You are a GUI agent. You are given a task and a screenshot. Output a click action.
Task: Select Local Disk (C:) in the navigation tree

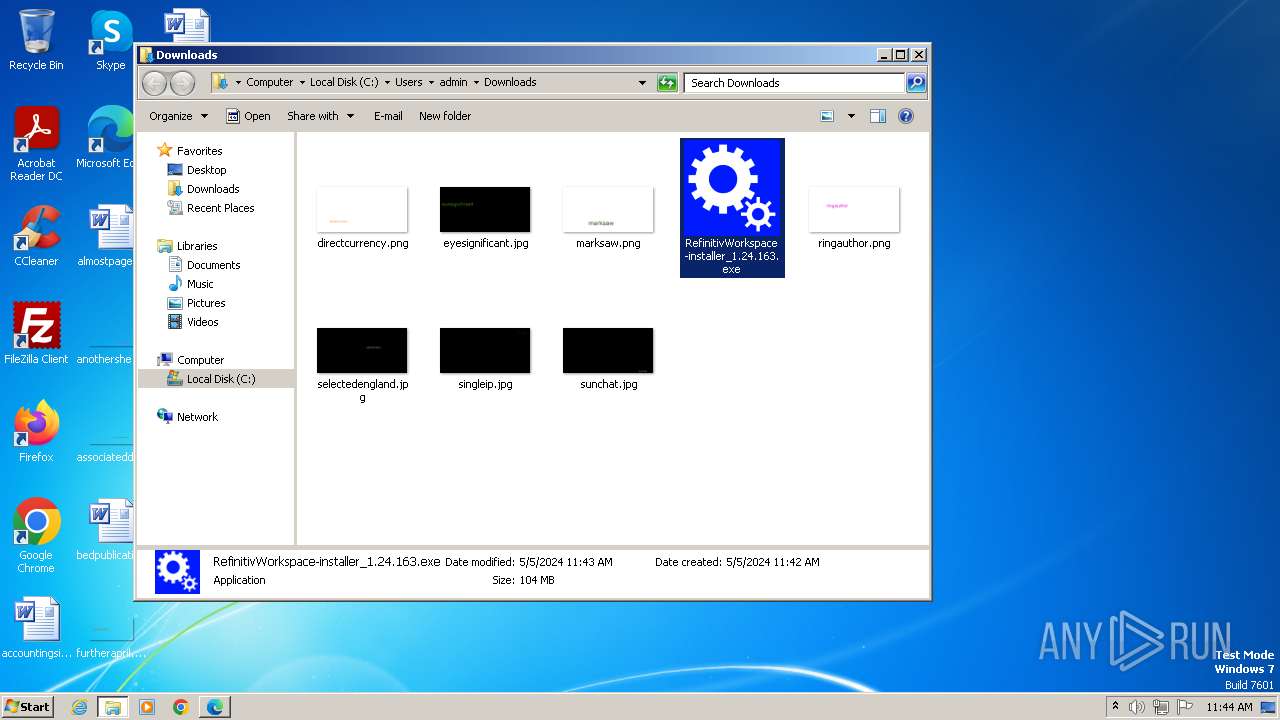(x=220, y=379)
